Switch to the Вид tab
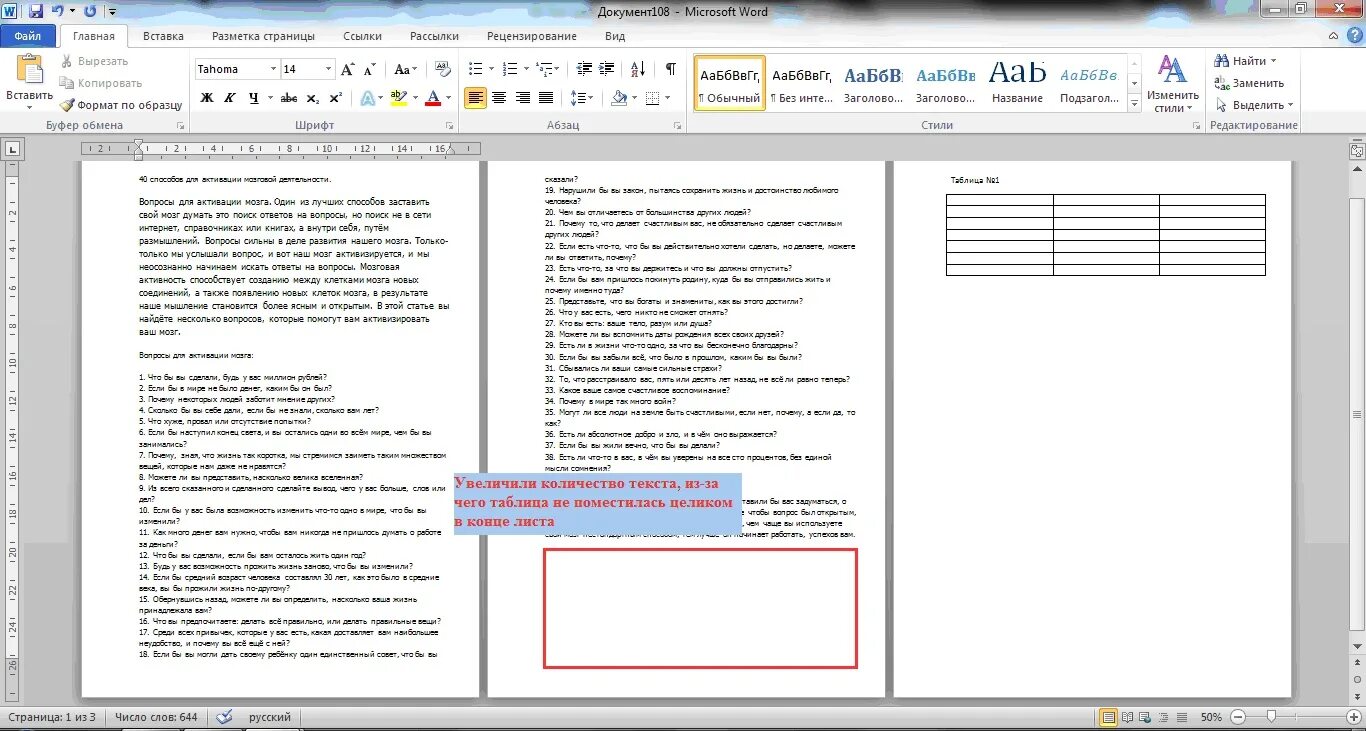 (615, 36)
